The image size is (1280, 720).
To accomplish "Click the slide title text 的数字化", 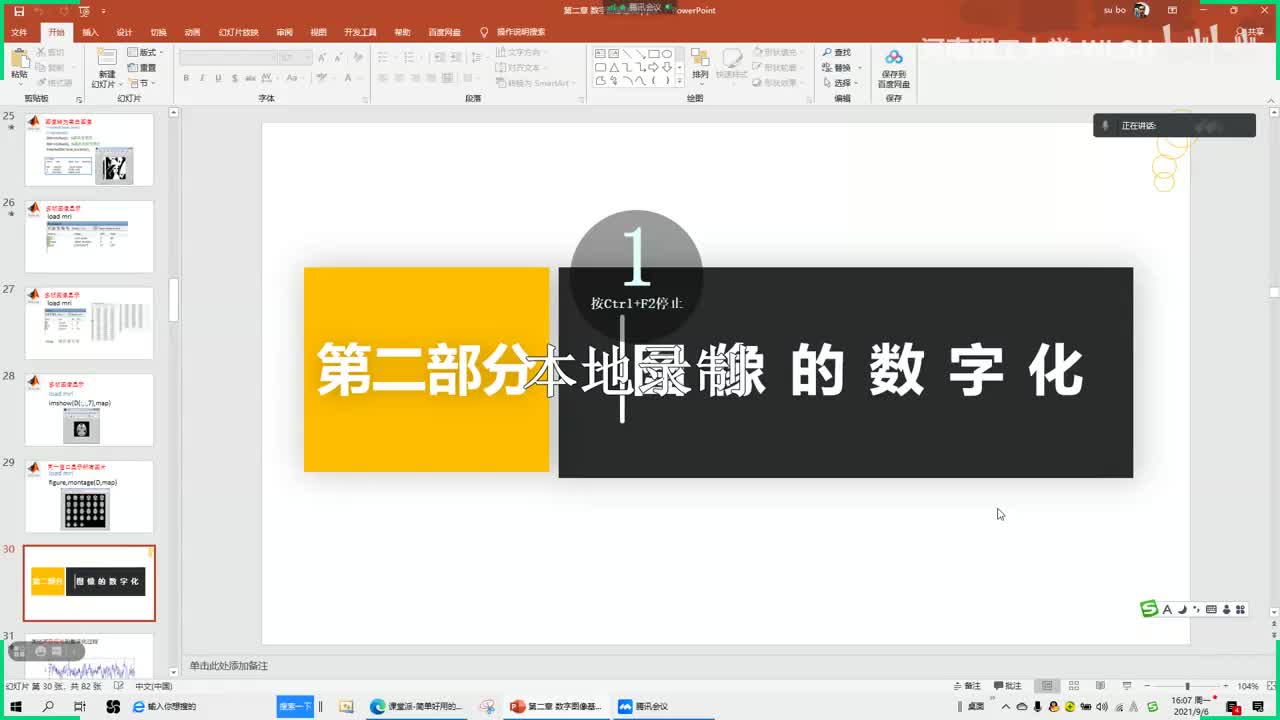I will (935, 371).
